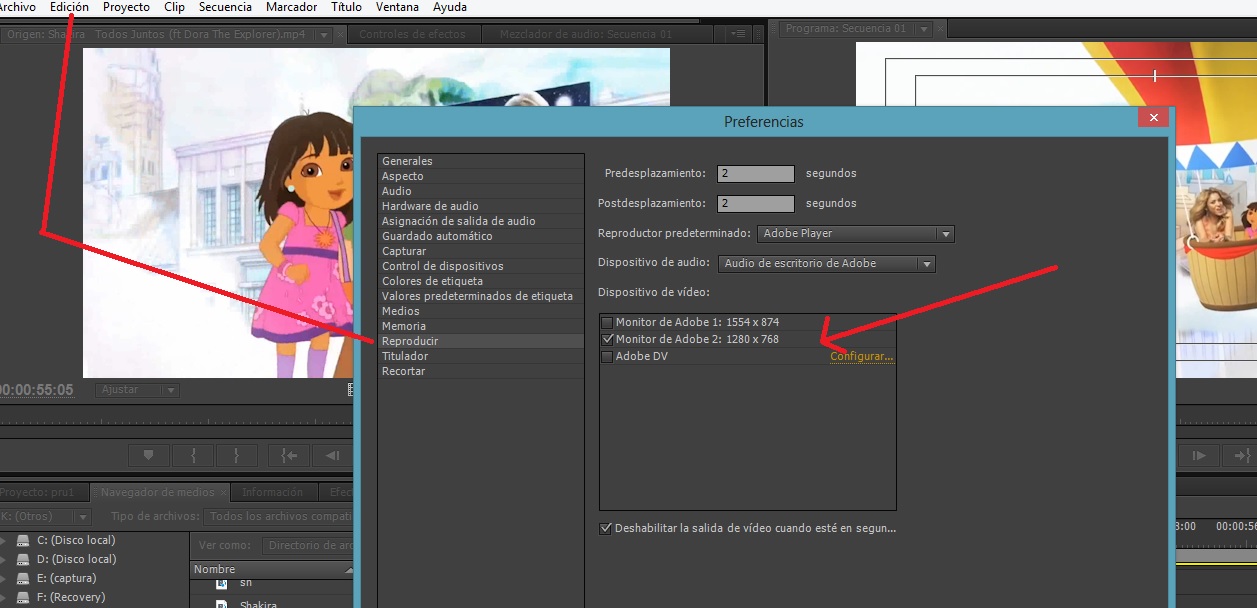Screen dimensions: 1257x608
Task: Select Titulador preferences category
Action: pos(480,356)
